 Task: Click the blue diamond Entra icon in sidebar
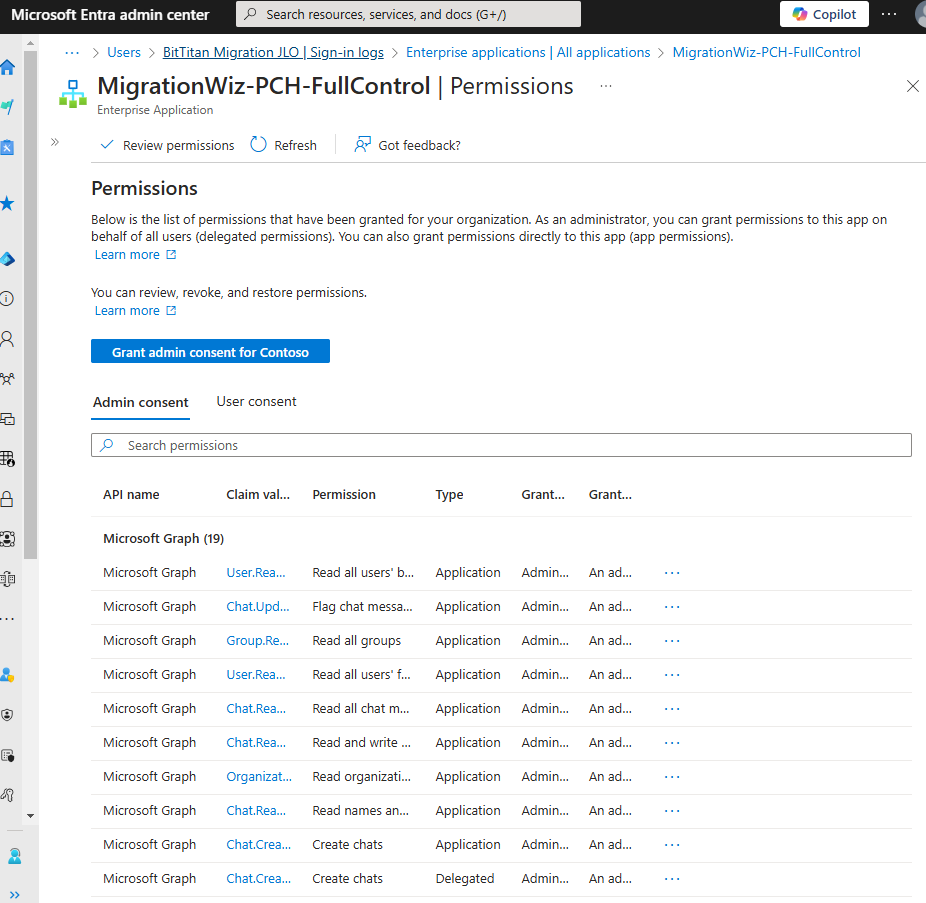(7, 259)
